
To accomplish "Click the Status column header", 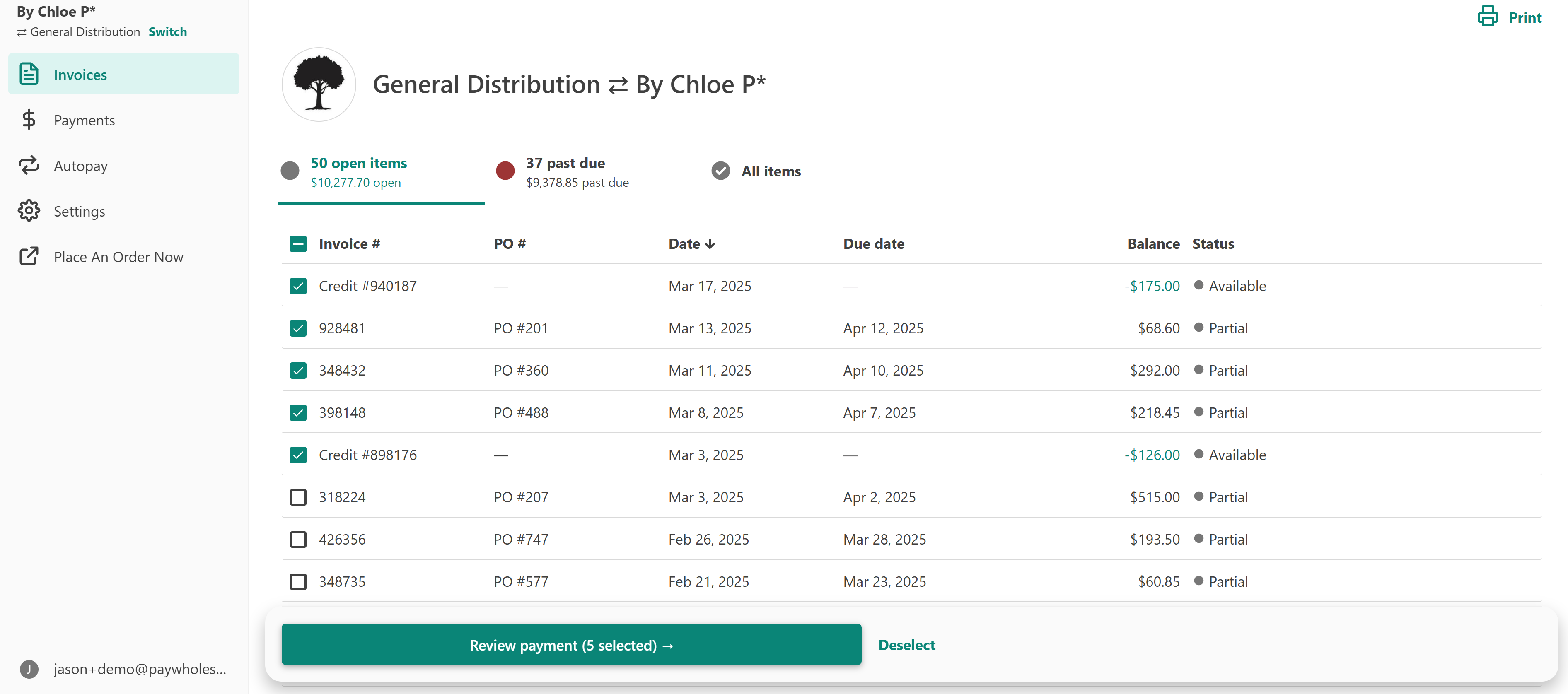I will (1213, 244).
